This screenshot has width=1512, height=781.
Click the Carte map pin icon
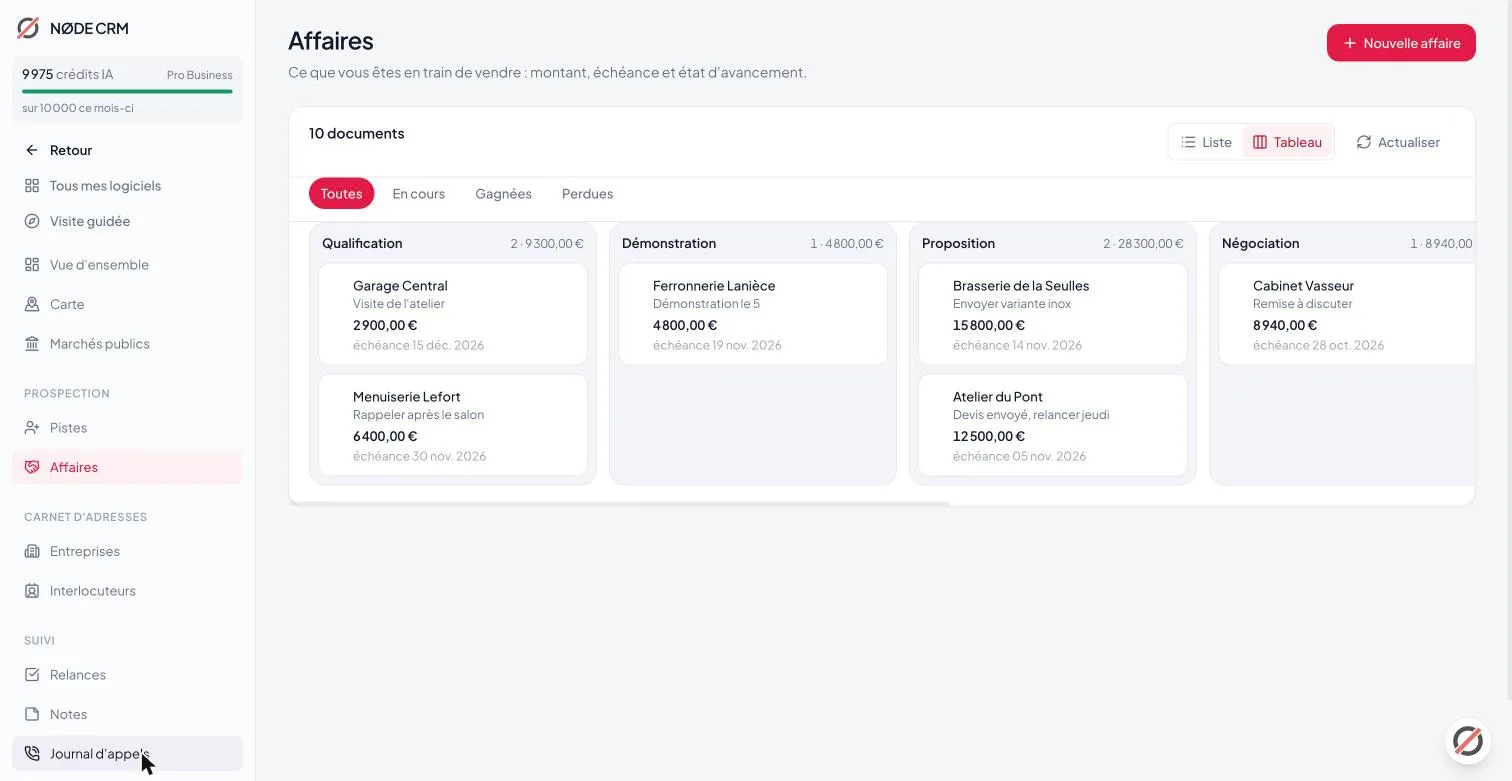tap(32, 304)
